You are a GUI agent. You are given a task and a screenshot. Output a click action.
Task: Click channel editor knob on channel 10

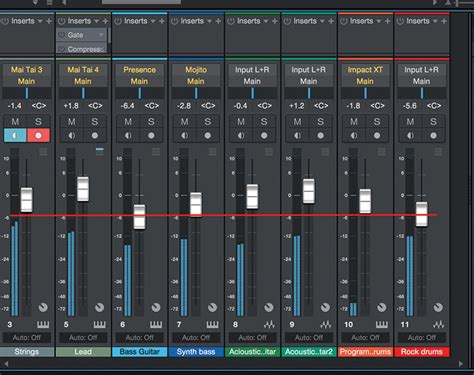[382, 307]
